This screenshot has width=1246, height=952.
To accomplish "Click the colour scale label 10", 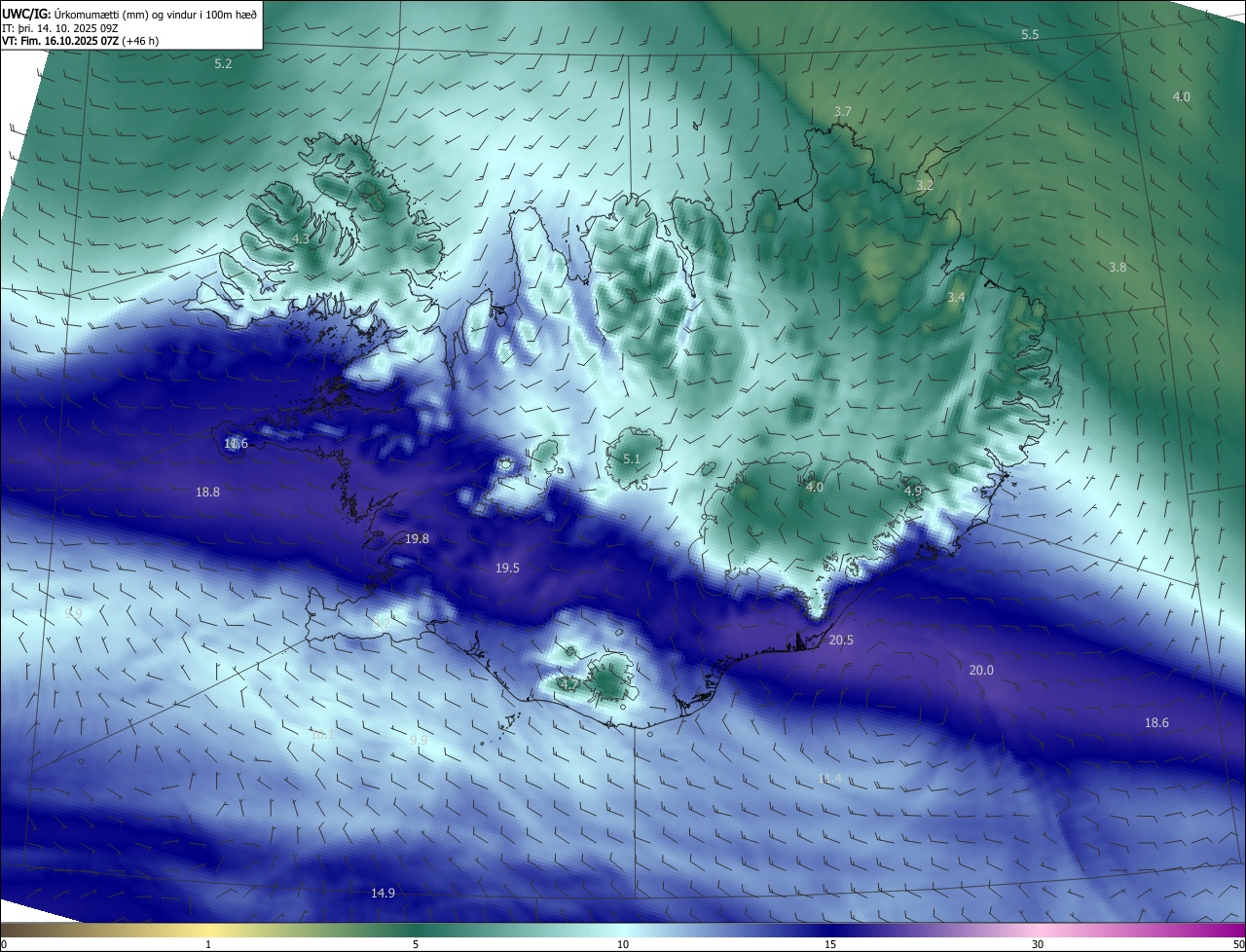I will point(623,944).
